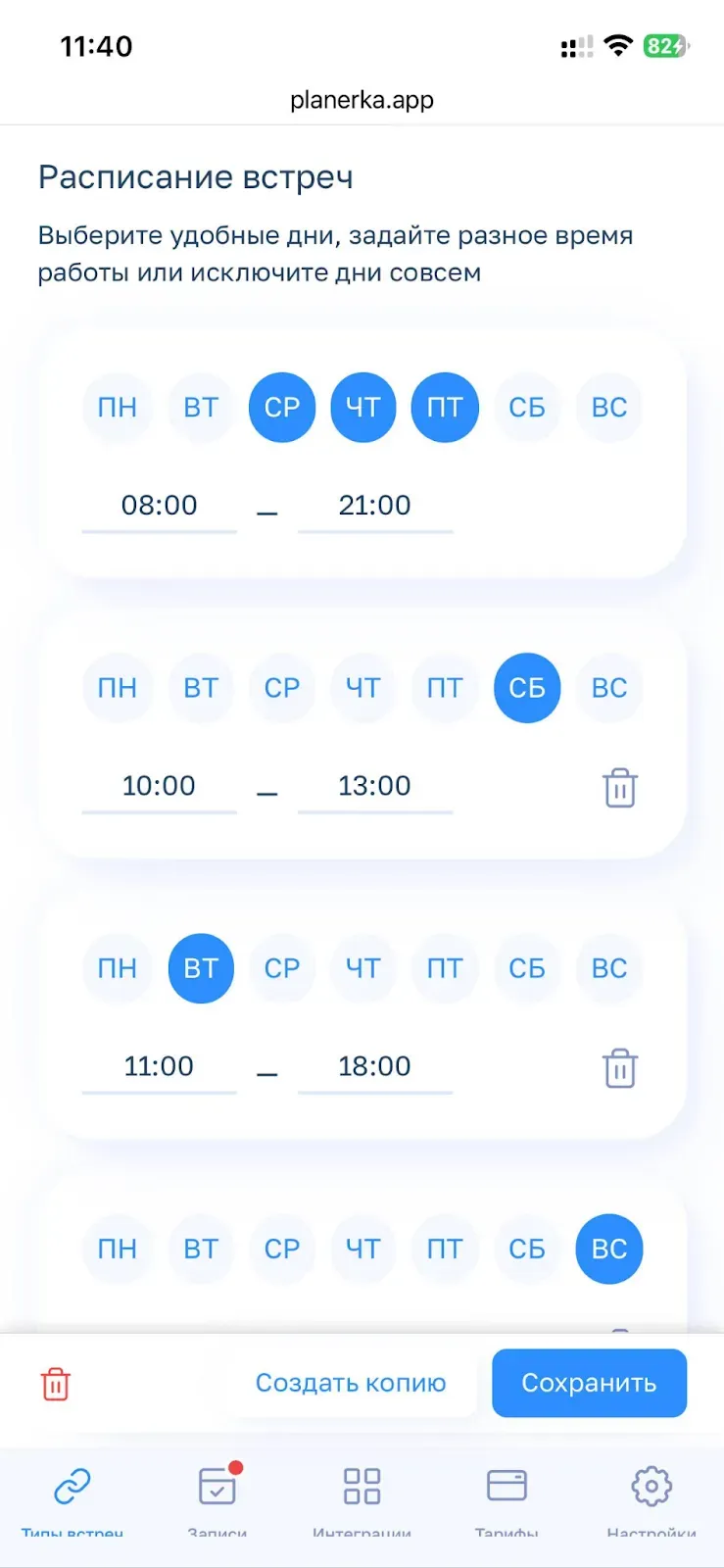Deselect СБ in the 10:00–13:00 block

(x=527, y=687)
